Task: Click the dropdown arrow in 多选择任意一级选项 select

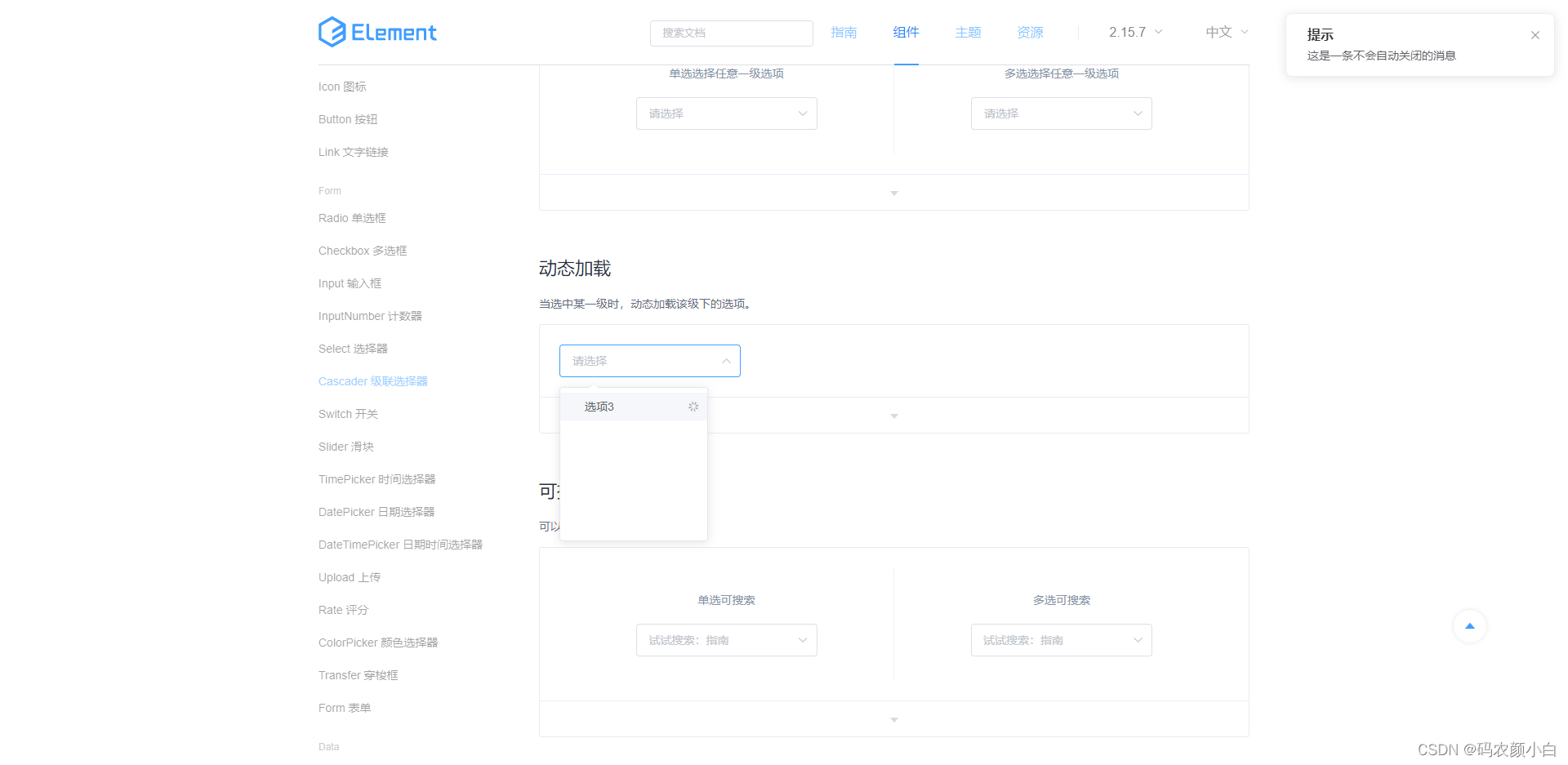Action: pos(1138,113)
